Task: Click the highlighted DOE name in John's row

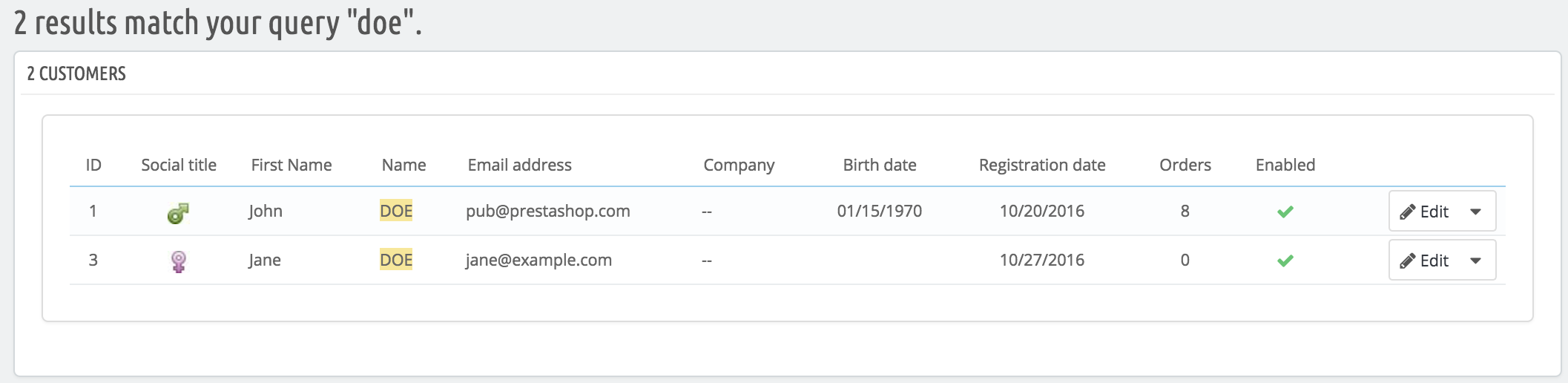Action: click(396, 212)
